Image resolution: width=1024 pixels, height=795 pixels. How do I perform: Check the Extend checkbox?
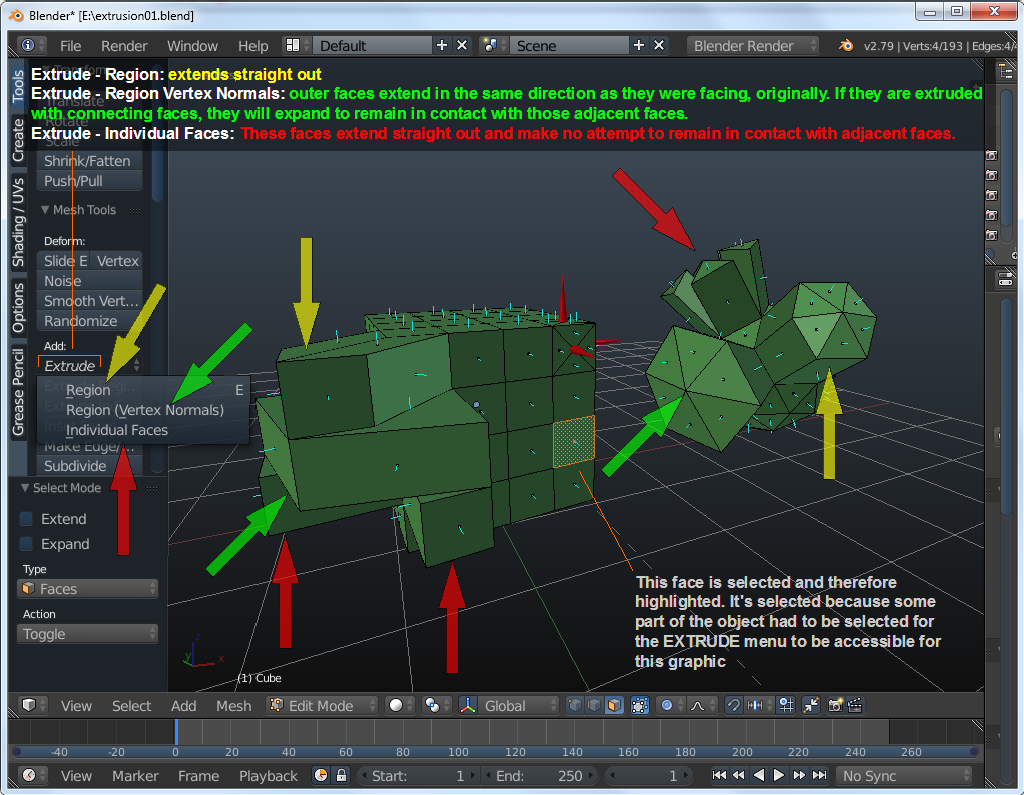27,519
